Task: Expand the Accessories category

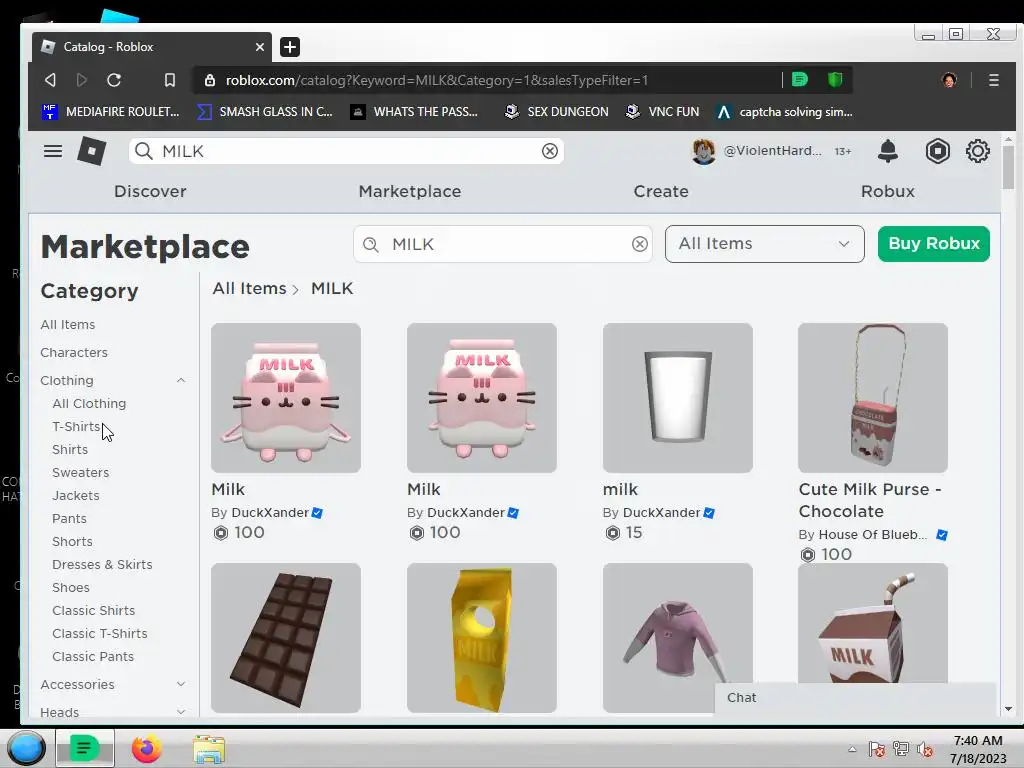Action: click(x=181, y=684)
